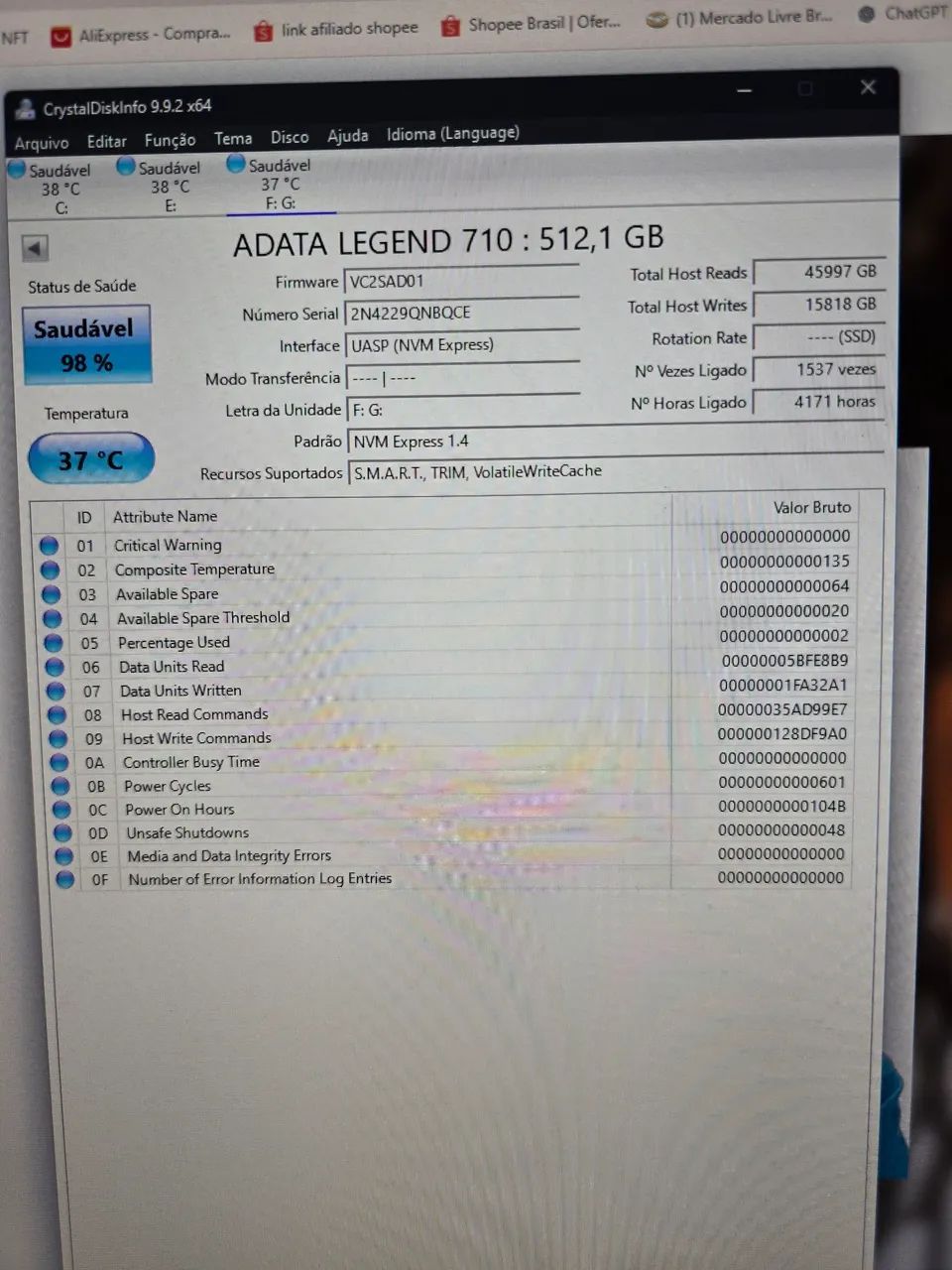
Task: Open the link afiliado shopee bookmark
Action: 335,29
